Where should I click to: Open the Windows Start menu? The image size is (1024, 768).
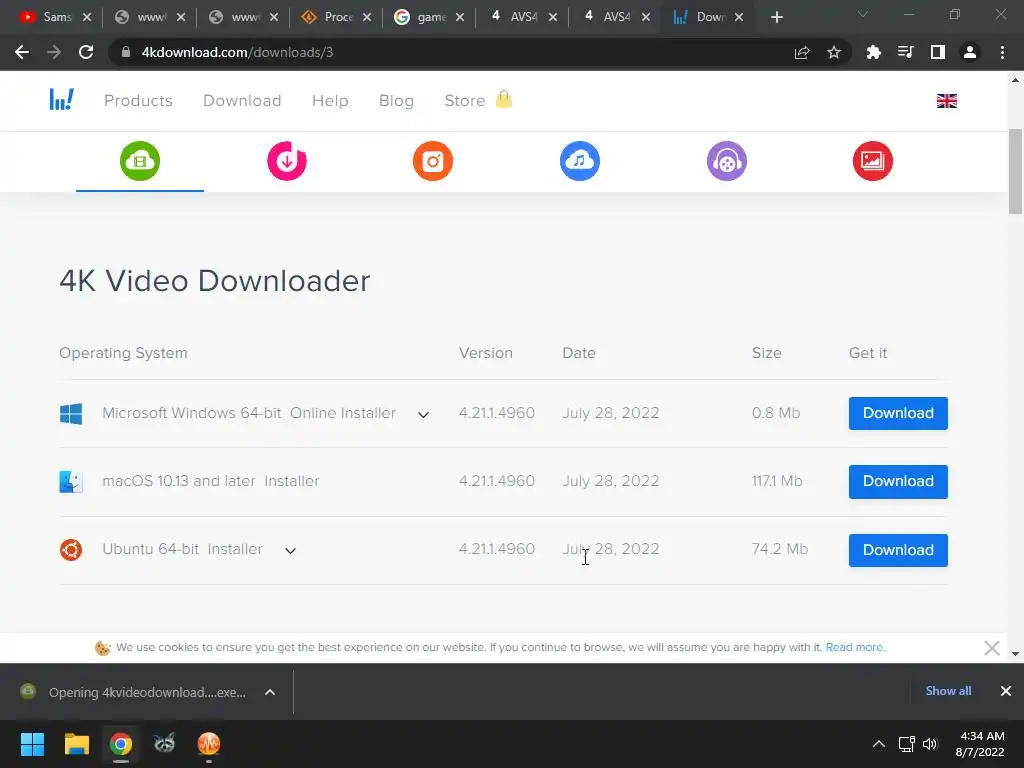pyautogui.click(x=32, y=744)
